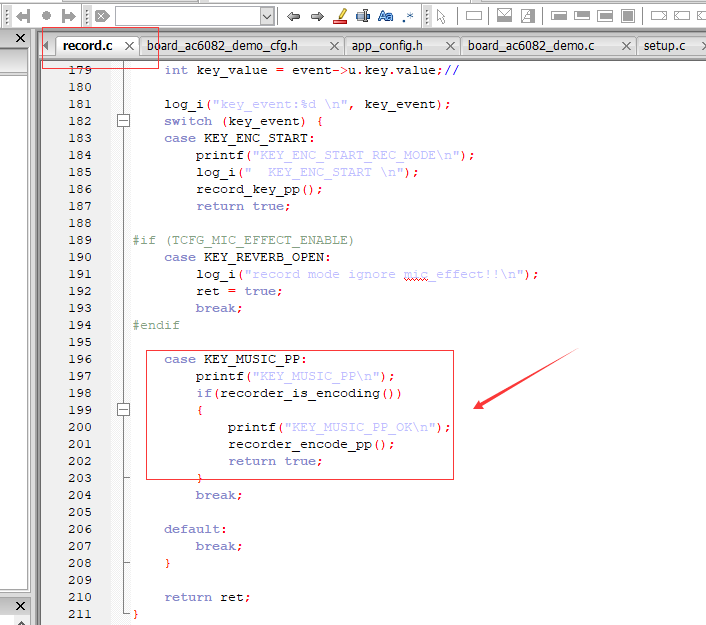The width and height of the screenshot is (706, 625).
Task: Click 'case KEY_MUSIC_PP:' line
Action: coord(235,359)
